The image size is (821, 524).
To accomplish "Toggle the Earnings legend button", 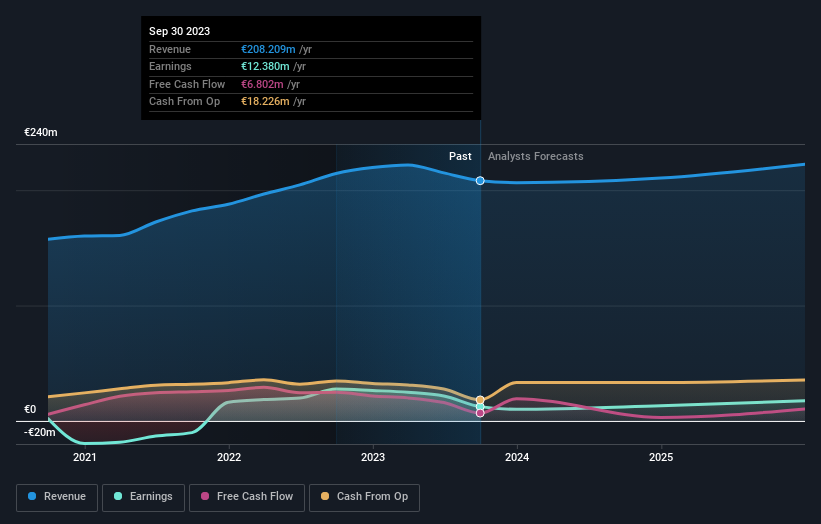I will [143, 497].
